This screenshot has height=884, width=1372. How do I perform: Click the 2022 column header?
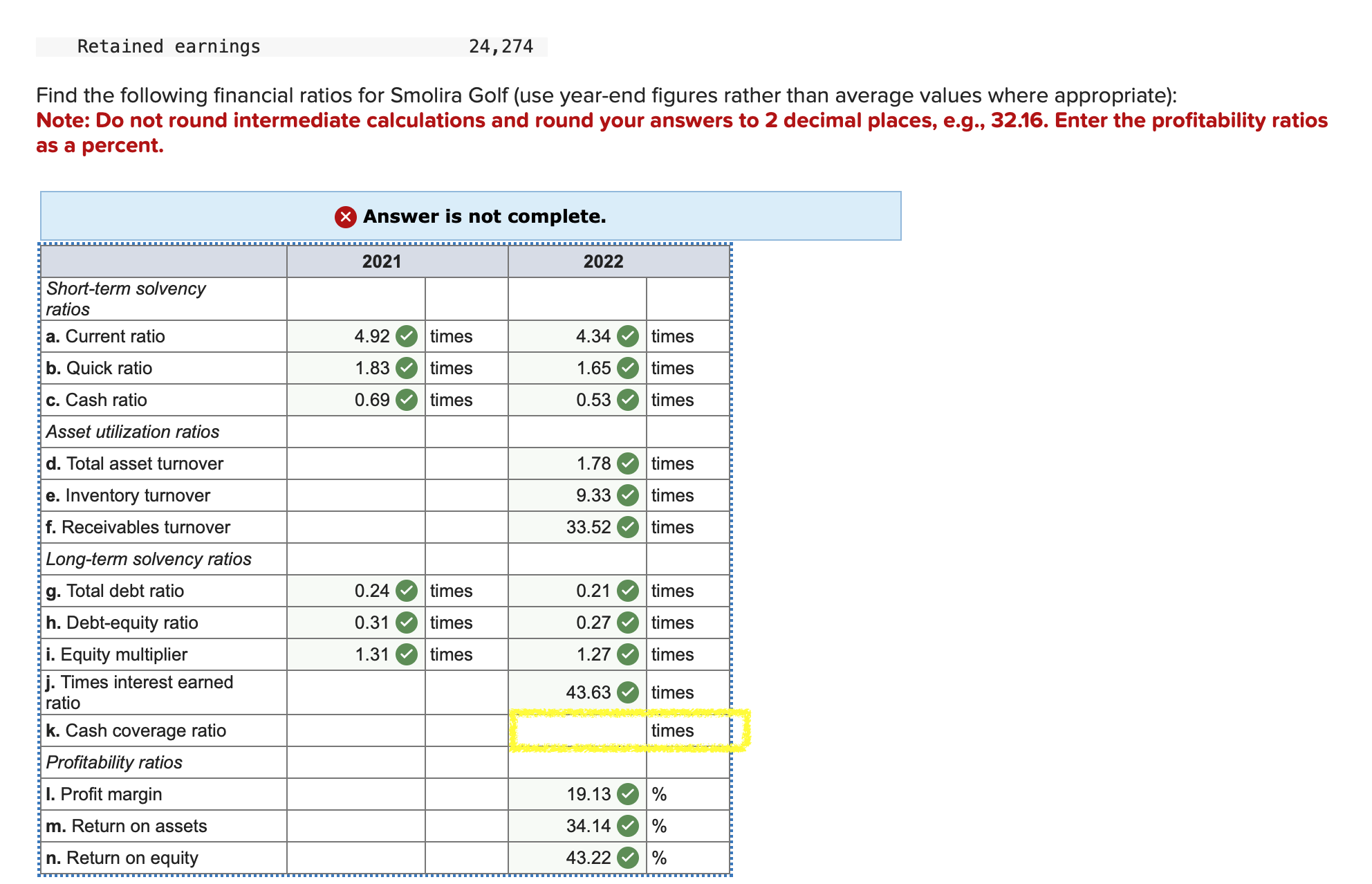[x=603, y=261]
